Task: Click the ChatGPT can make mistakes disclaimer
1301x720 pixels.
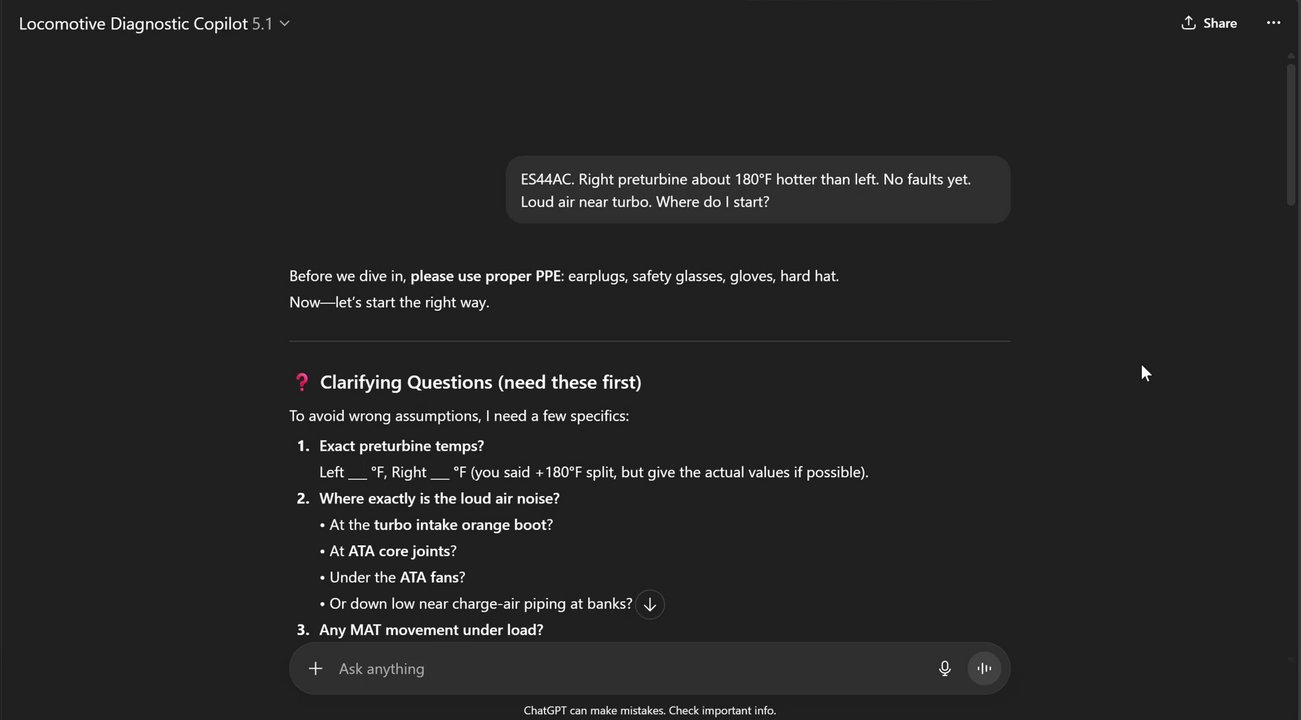Action: tap(650, 711)
